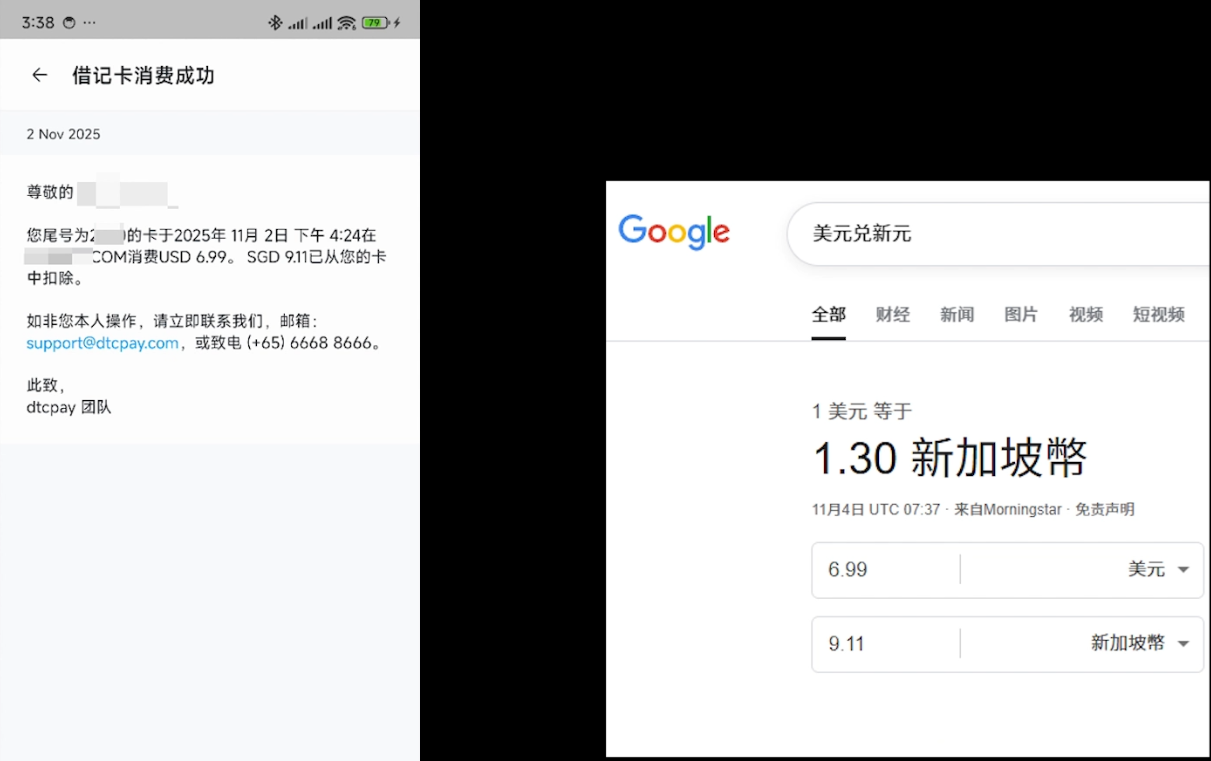Screen dimensions: 1211x761
Task: Tap the 借记卡消费成功 page title
Action: point(143,75)
